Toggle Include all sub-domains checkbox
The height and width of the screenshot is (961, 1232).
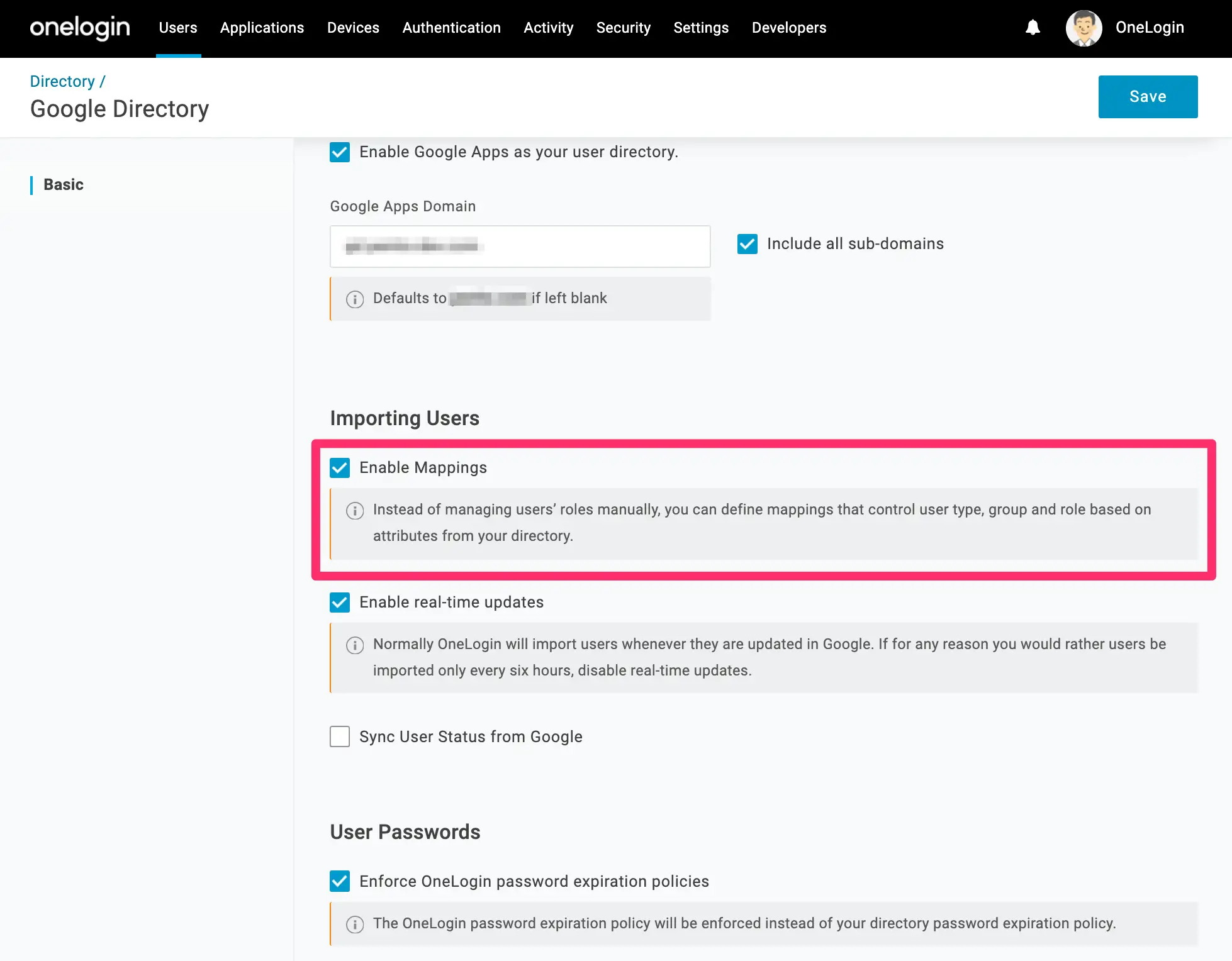tap(748, 244)
